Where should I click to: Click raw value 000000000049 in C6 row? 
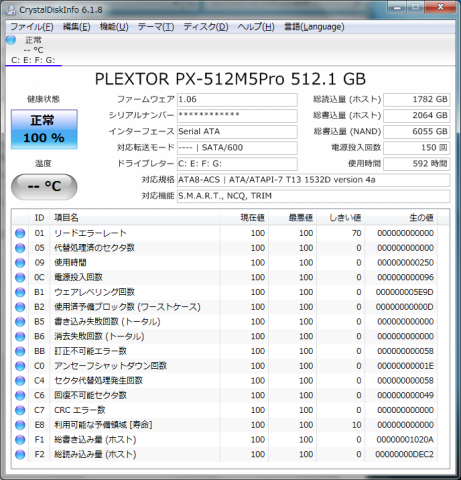tap(405, 395)
